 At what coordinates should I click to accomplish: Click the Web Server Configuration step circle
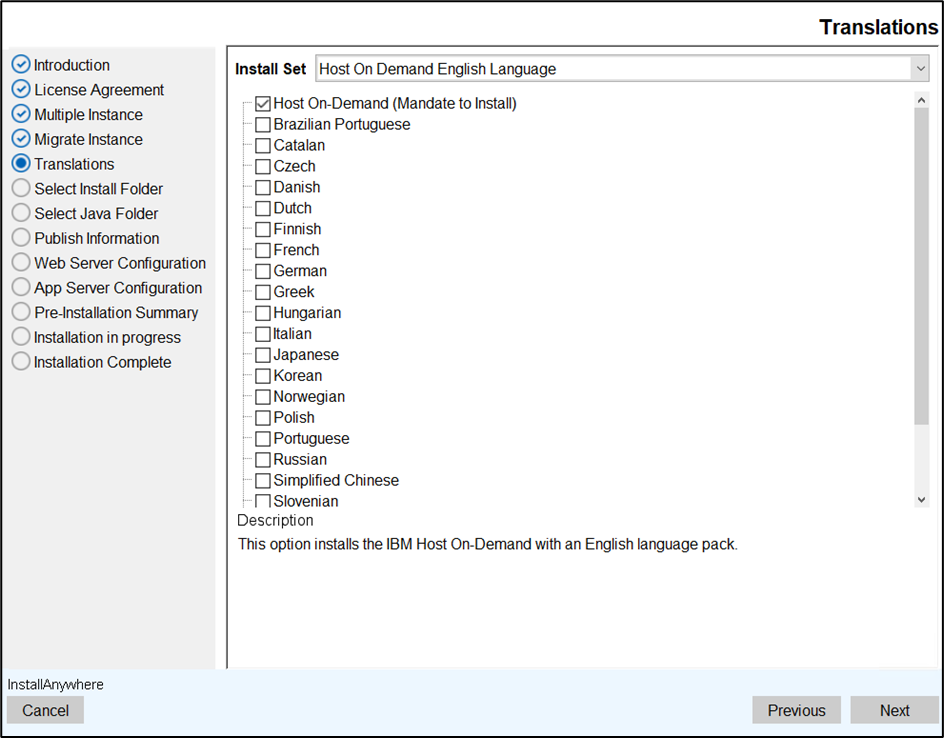click(x=21, y=263)
